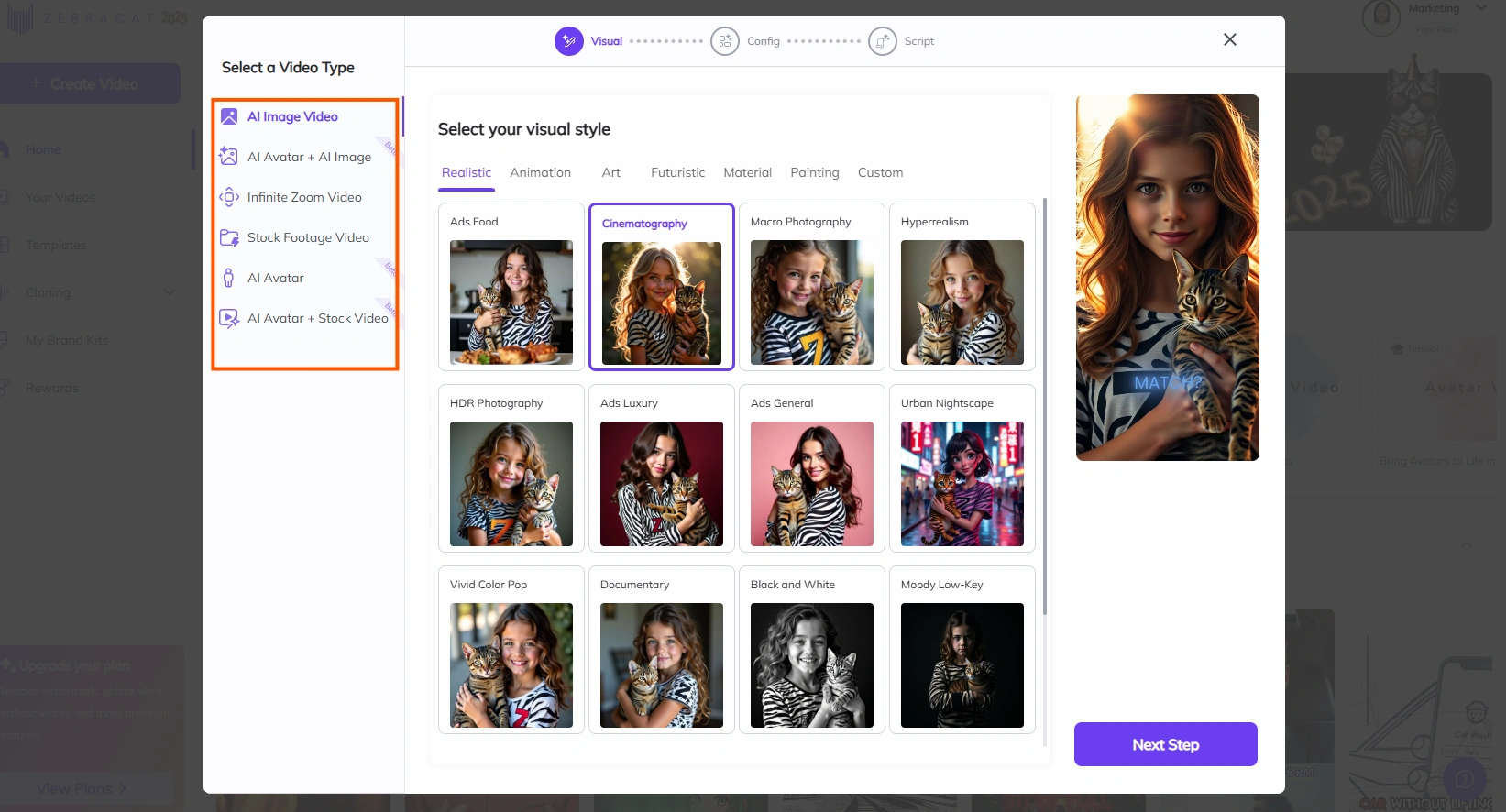The width and height of the screenshot is (1506, 812).
Task: Switch to the Futuristic tab
Action: click(678, 172)
